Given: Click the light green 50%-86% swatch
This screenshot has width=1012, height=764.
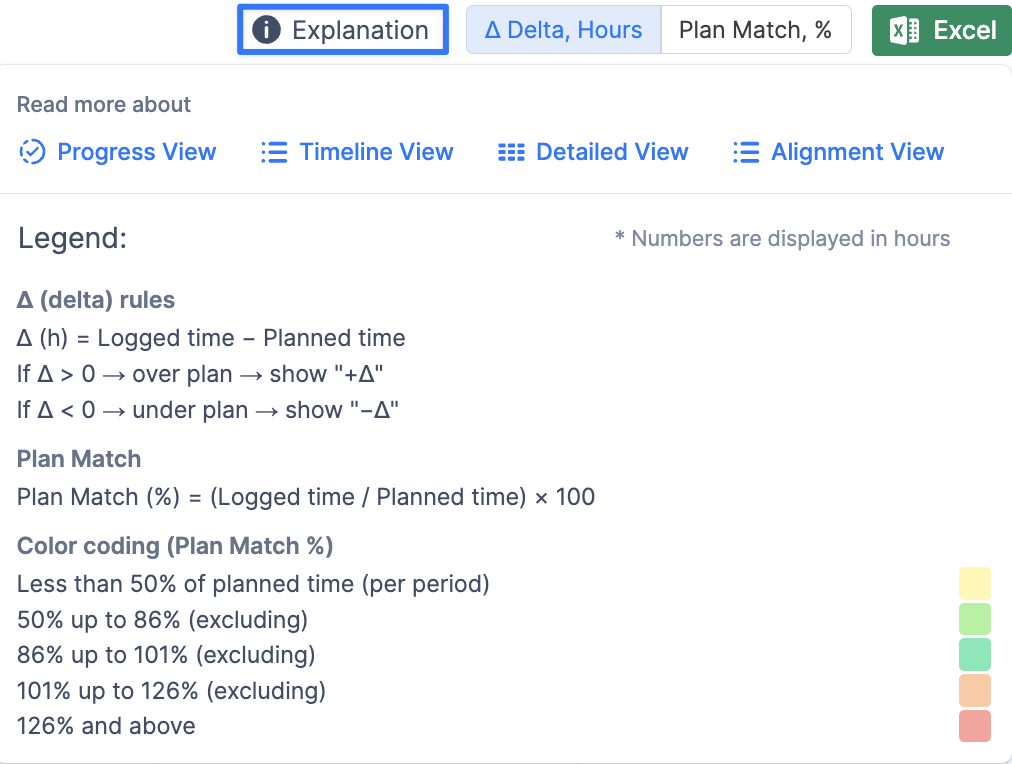Looking at the screenshot, I should pos(975,619).
